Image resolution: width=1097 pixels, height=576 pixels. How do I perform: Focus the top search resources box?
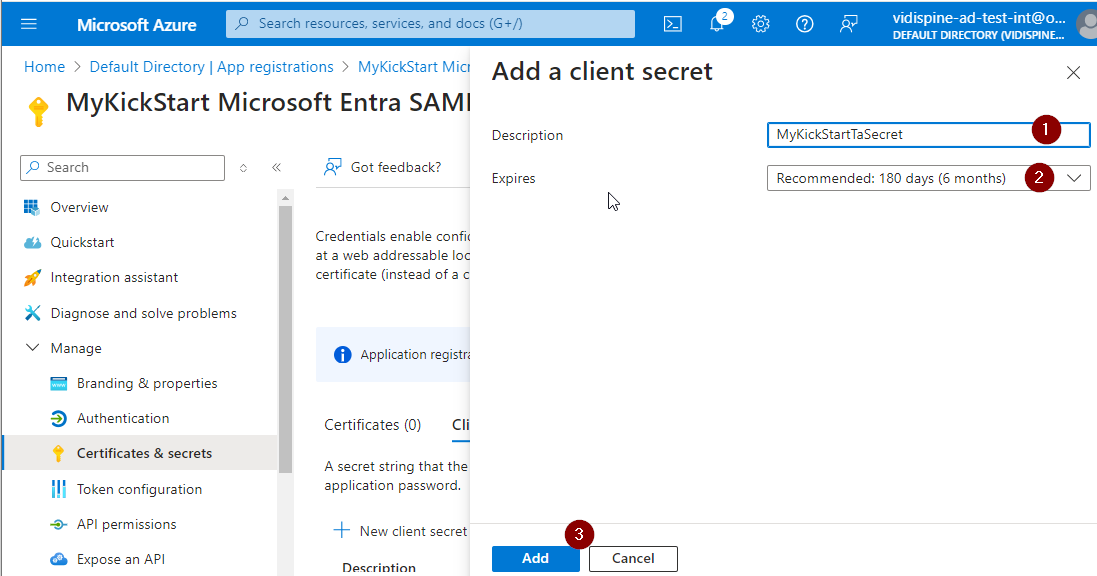tap(430, 24)
